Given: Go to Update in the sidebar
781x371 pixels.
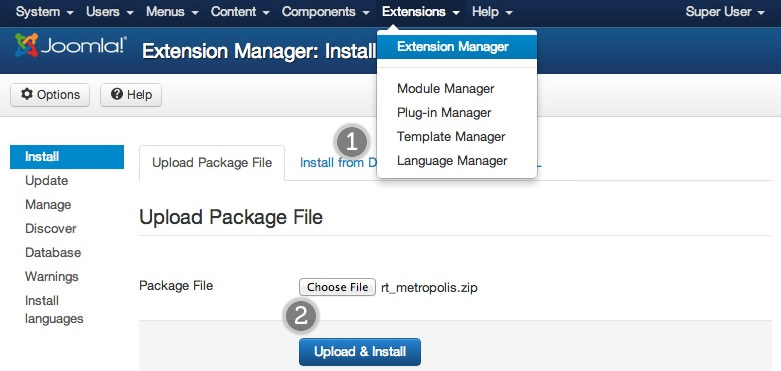Looking at the screenshot, I should click(x=46, y=181).
